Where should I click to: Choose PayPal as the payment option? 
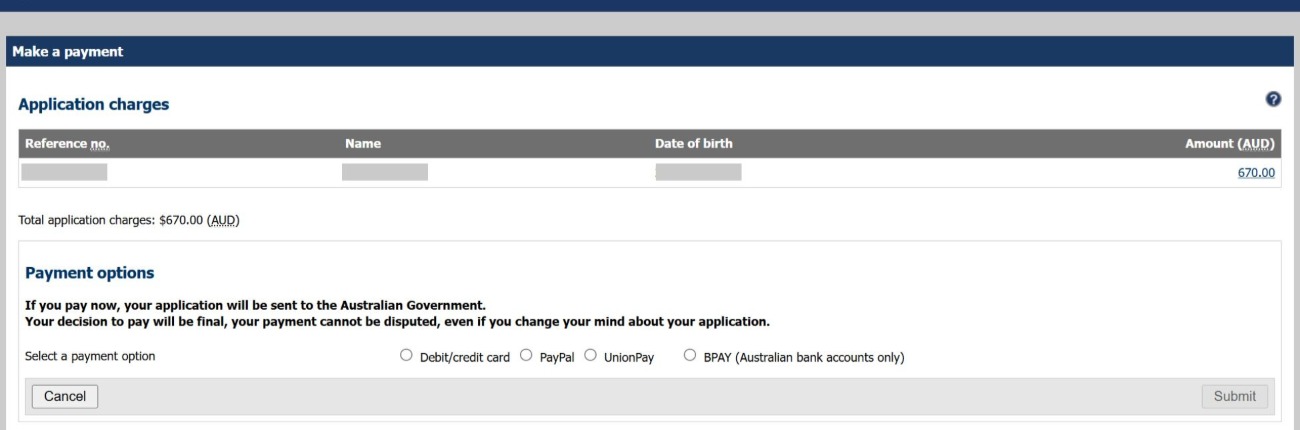(527, 355)
